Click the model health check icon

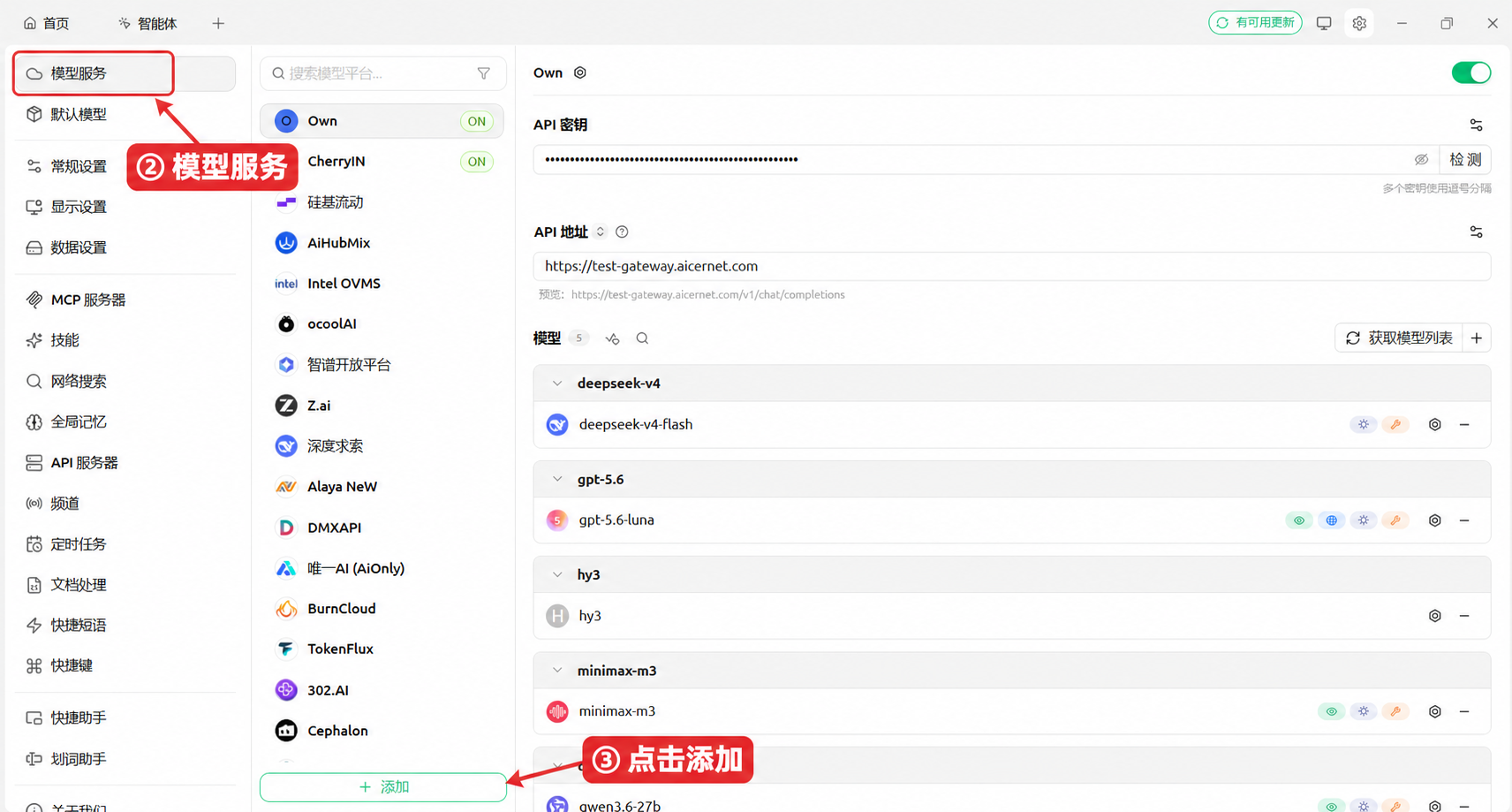coord(612,338)
